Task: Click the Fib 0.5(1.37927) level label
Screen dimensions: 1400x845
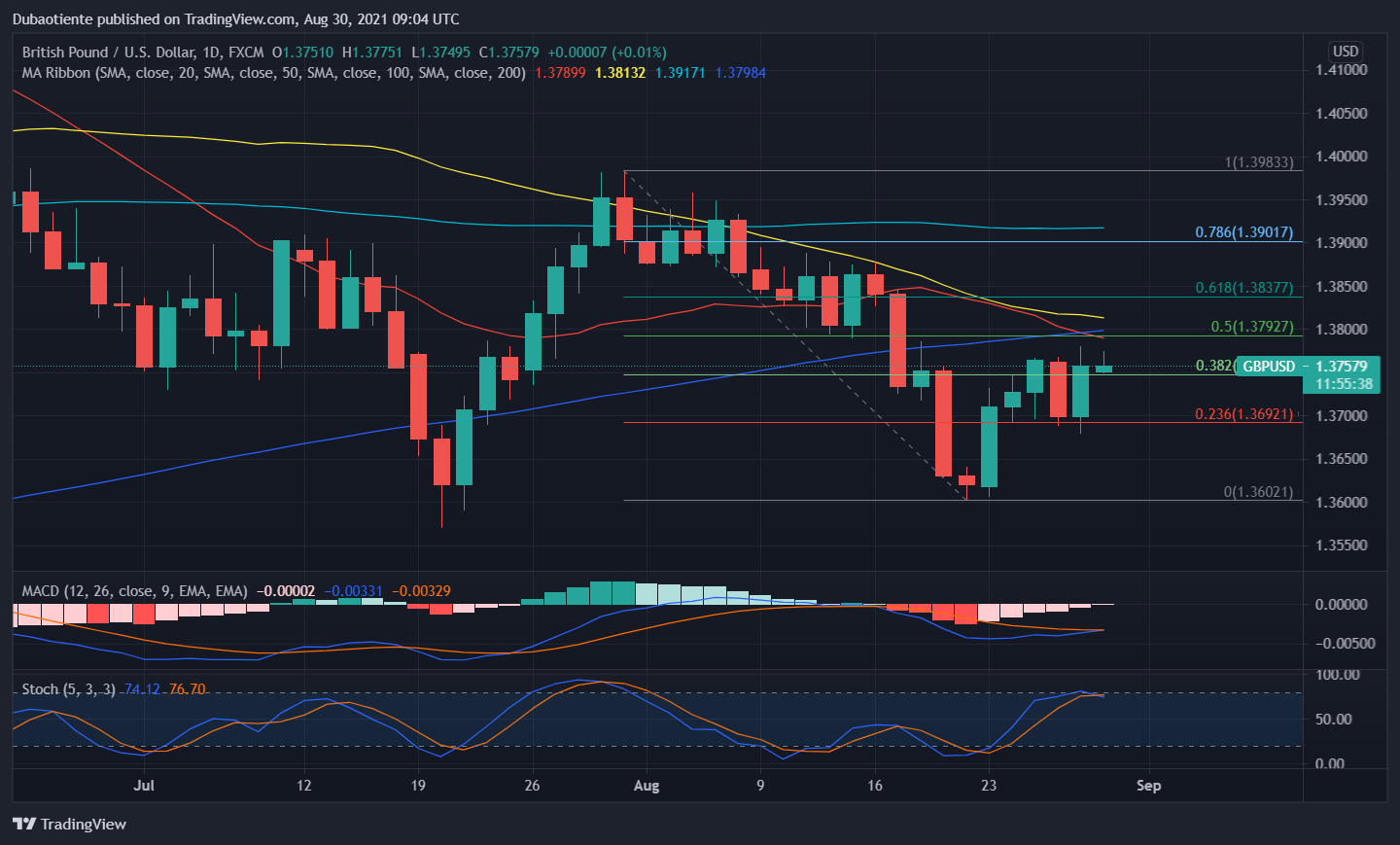Action: (x=1252, y=327)
